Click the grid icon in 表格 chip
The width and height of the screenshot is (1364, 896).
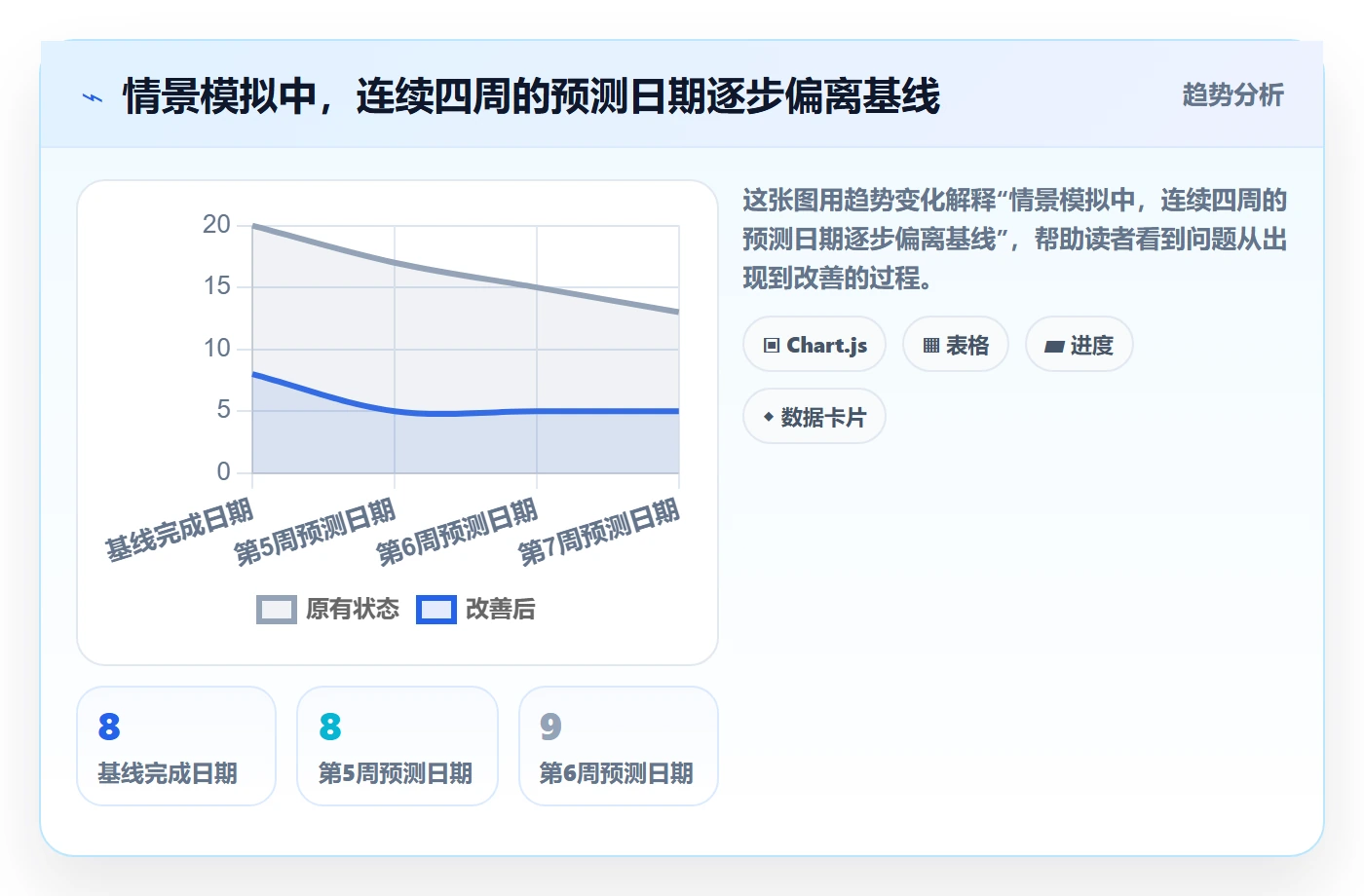(931, 346)
